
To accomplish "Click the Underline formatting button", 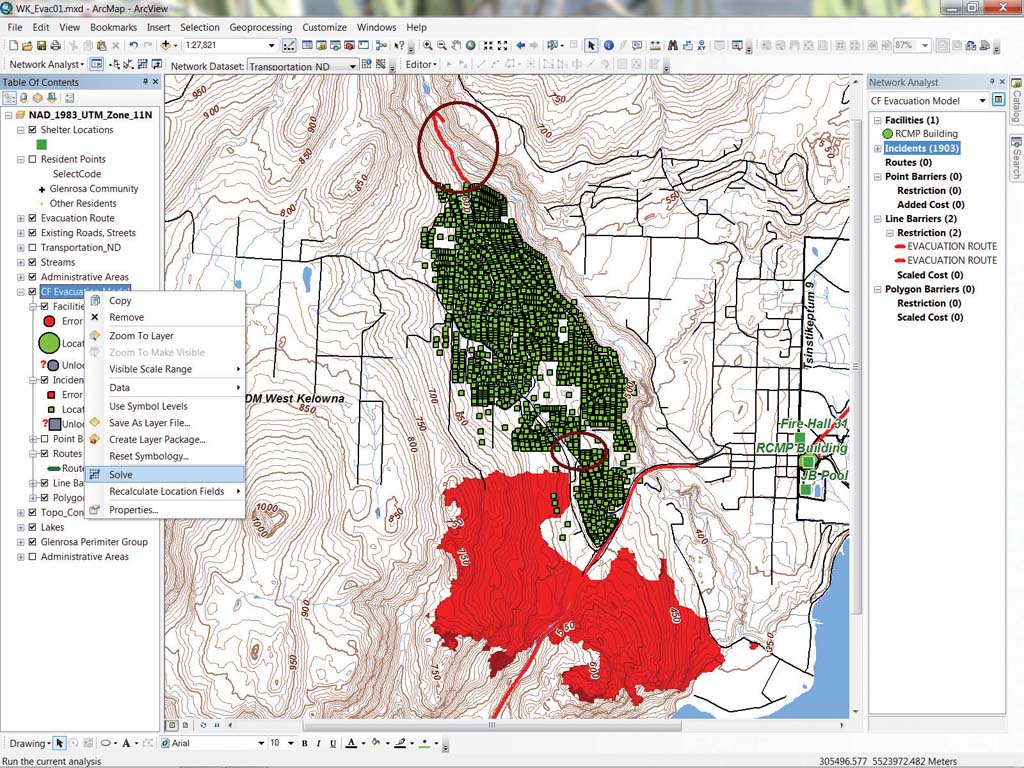I will (333, 743).
